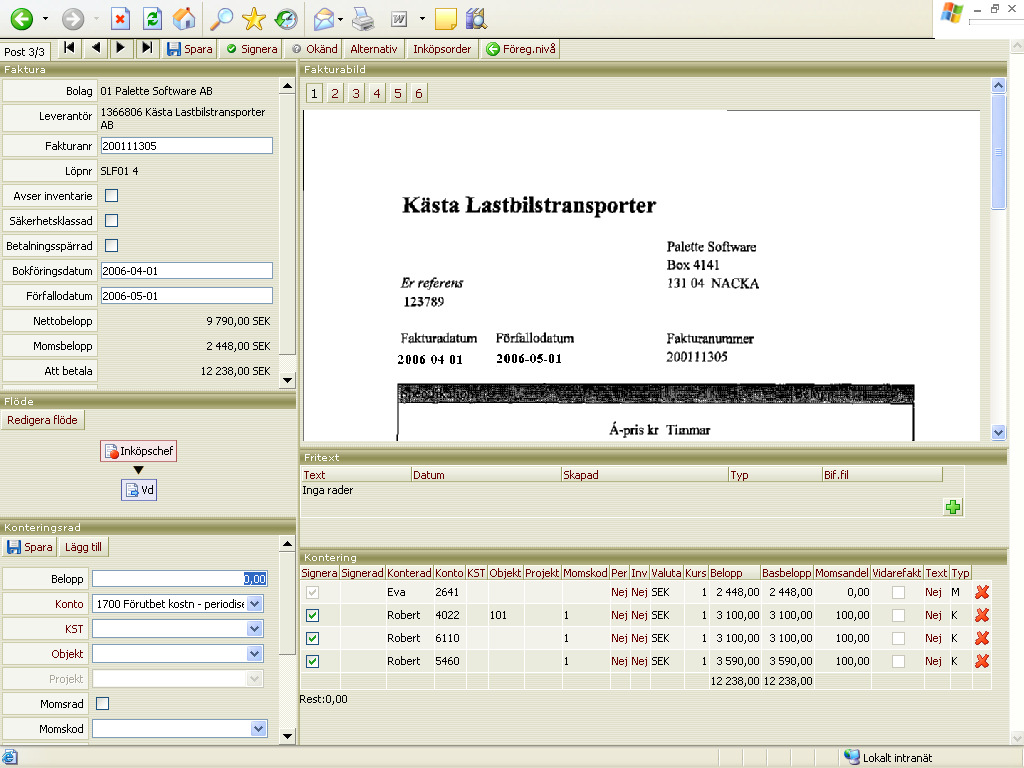The height and width of the screenshot is (768, 1024).
Task: Open the Momskod dropdown list
Action: tap(259, 728)
